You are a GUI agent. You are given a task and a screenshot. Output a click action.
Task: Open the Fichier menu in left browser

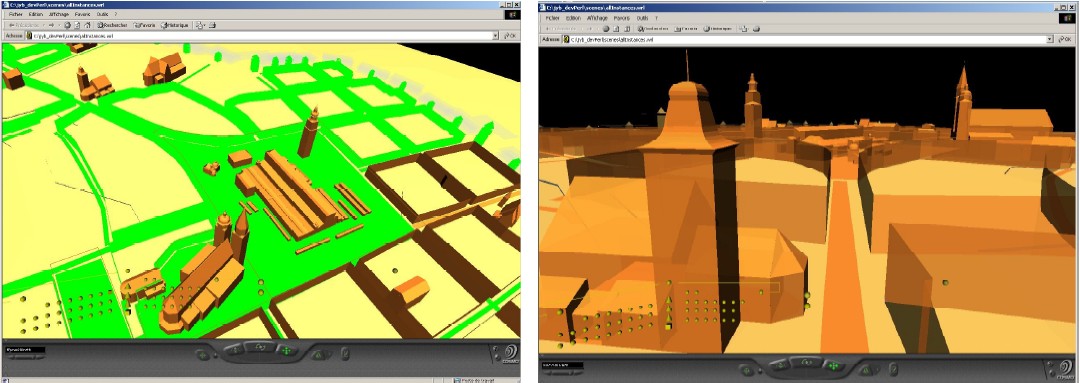(16, 14)
